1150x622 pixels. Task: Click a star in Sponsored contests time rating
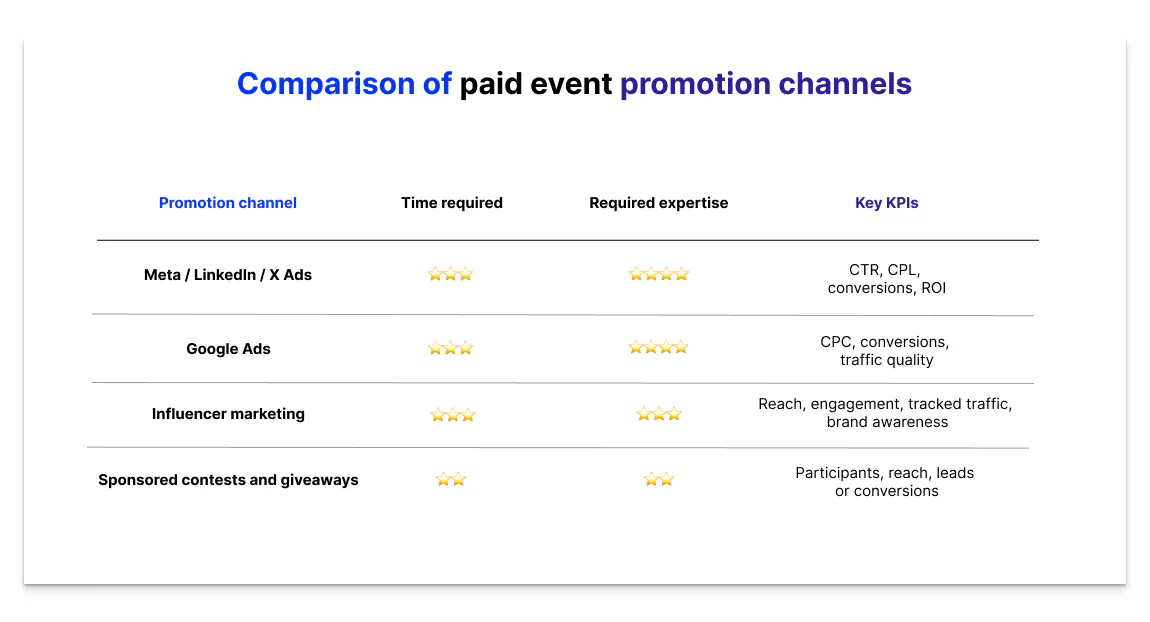click(x=450, y=478)
